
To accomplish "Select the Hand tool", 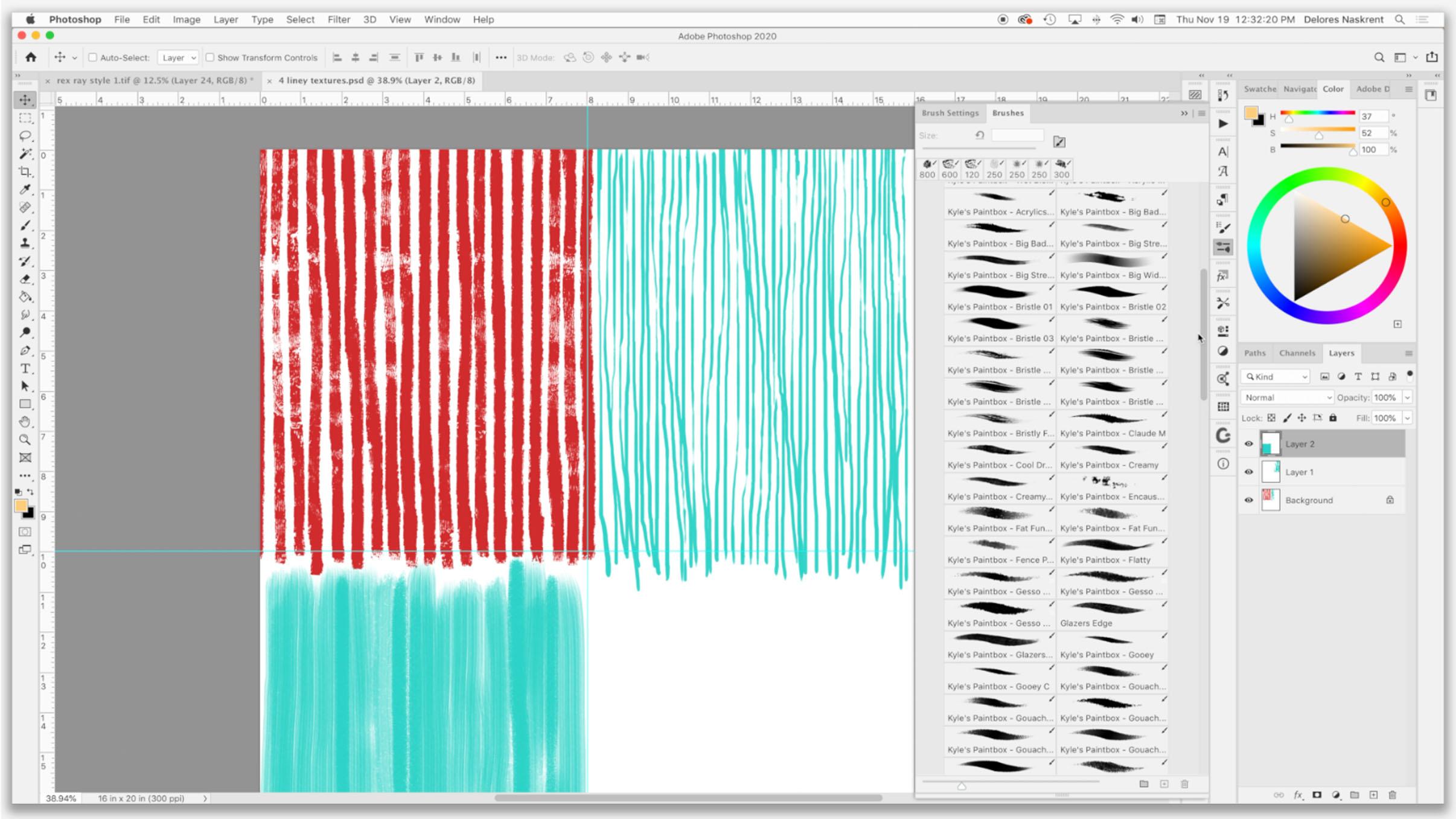I will coord(25,422).
